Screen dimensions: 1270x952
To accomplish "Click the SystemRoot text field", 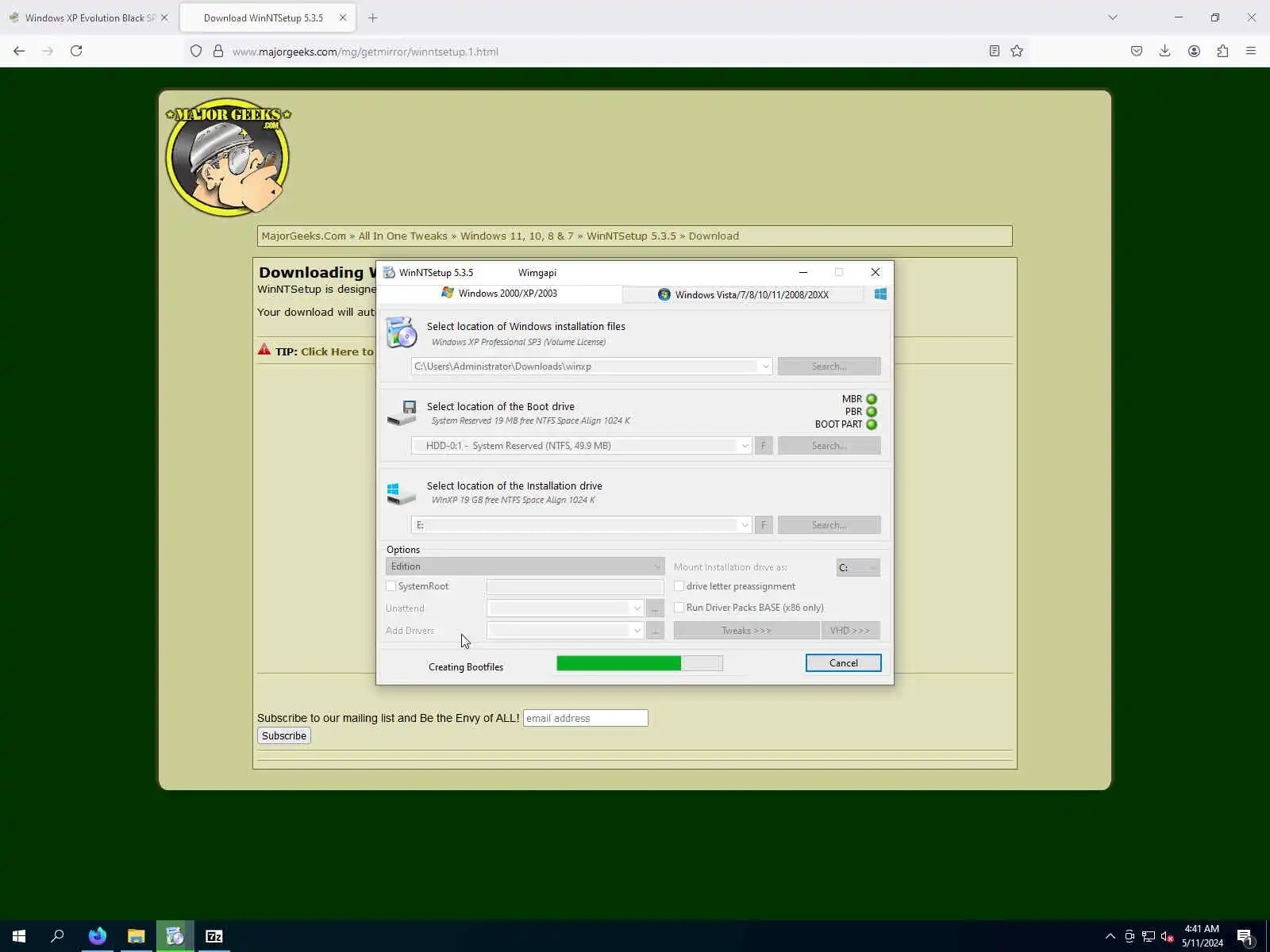I will tap(575, 586).
